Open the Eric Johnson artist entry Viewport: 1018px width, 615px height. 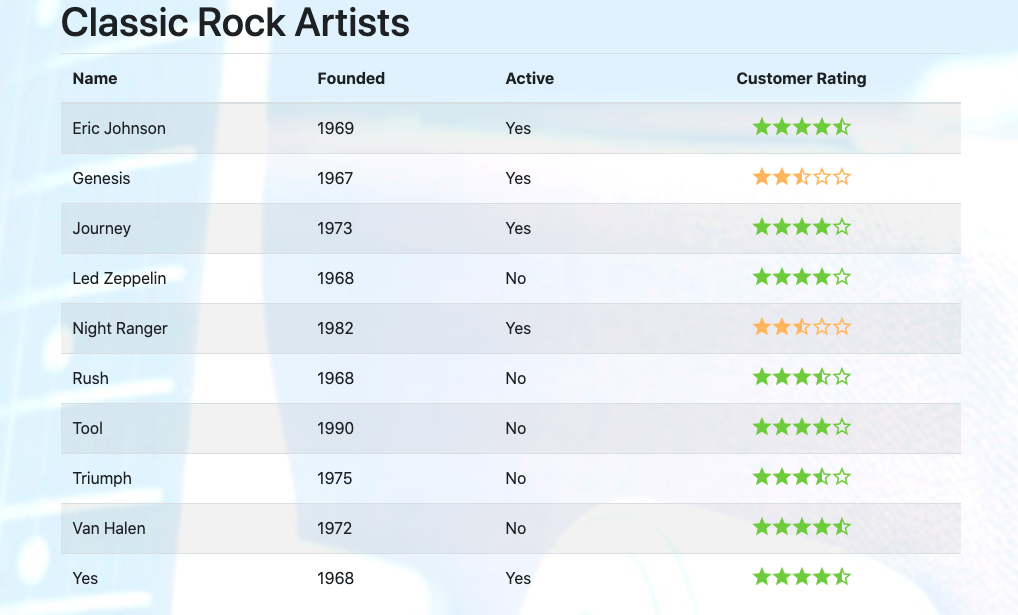click(118, 128)
